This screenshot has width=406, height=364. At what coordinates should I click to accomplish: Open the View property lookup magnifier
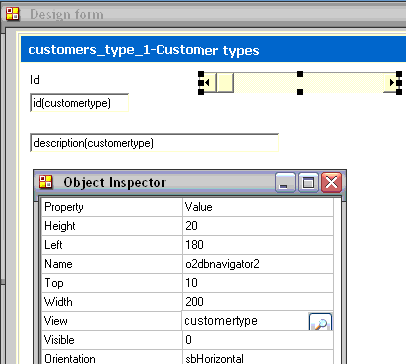click(x=320, y=322)
